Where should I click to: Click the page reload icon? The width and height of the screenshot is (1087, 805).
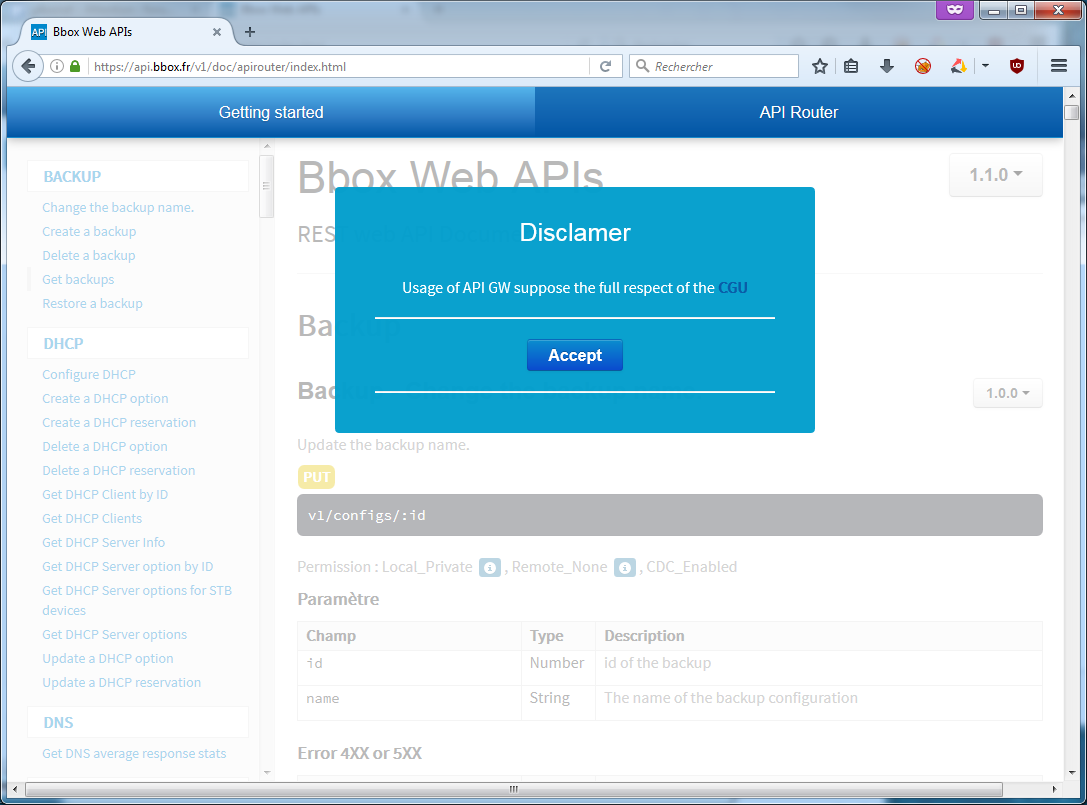605,66
